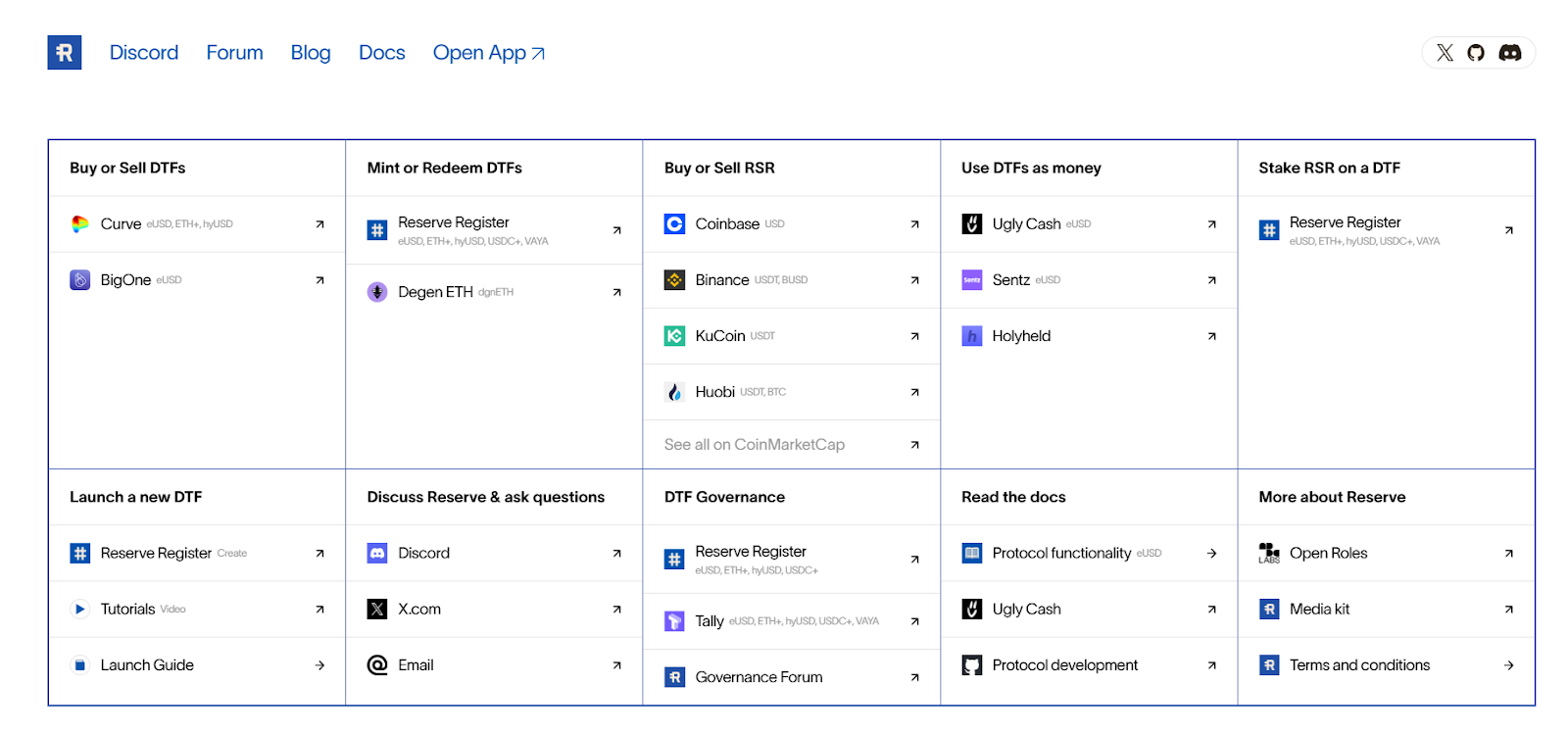The image size is (1568, 734).
Task: Click the Tally logo icon
Action: 675,621
